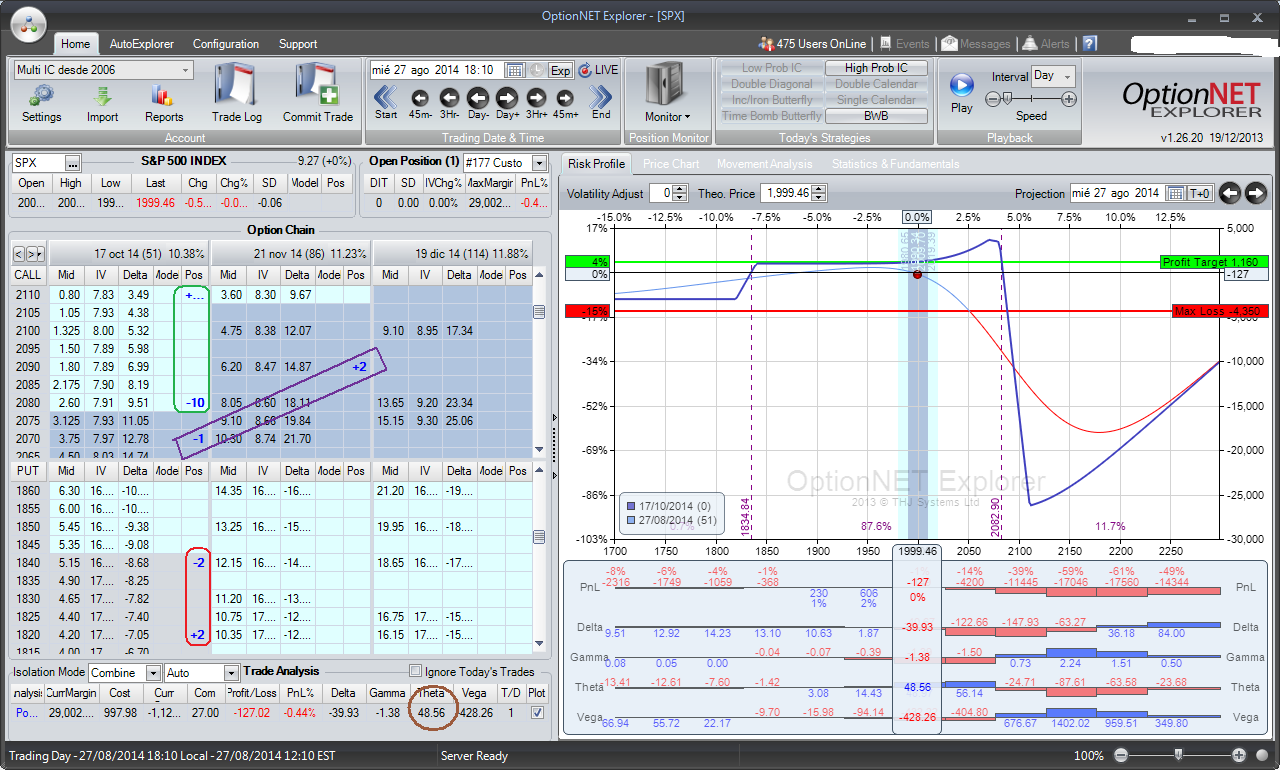Open the Configuration menu tab

tap(225, 44)
